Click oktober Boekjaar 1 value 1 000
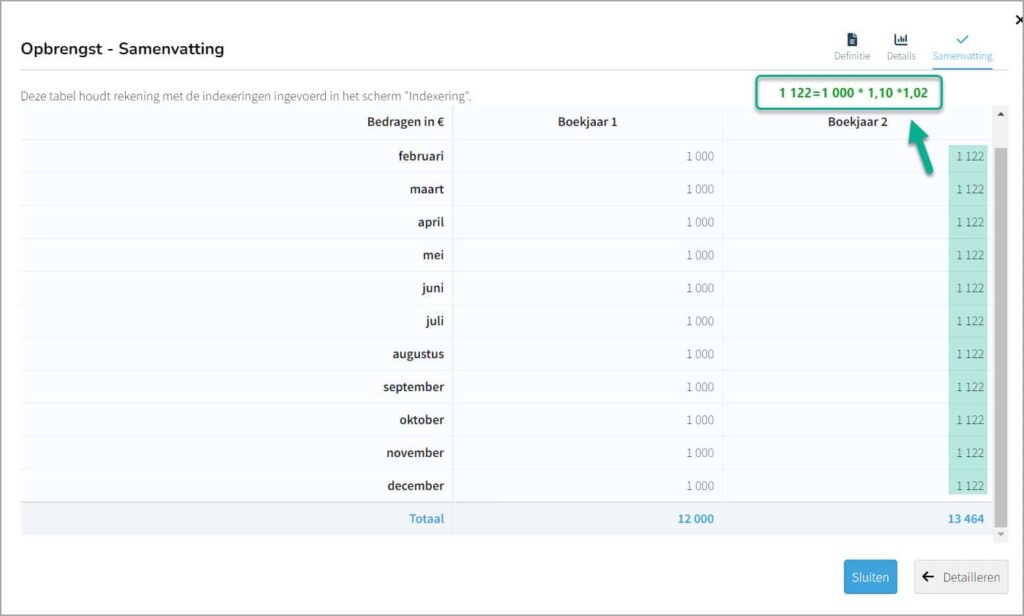 point(699,420)
